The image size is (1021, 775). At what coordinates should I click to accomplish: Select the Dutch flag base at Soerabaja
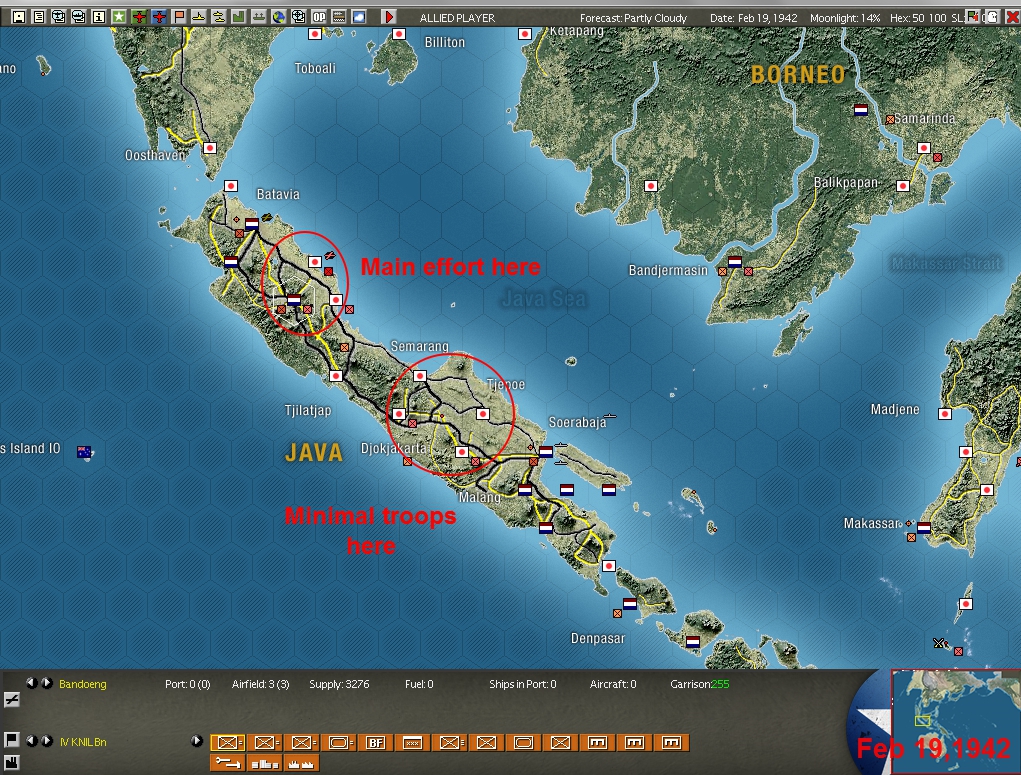pyautogui.click(x=546, y=451)
